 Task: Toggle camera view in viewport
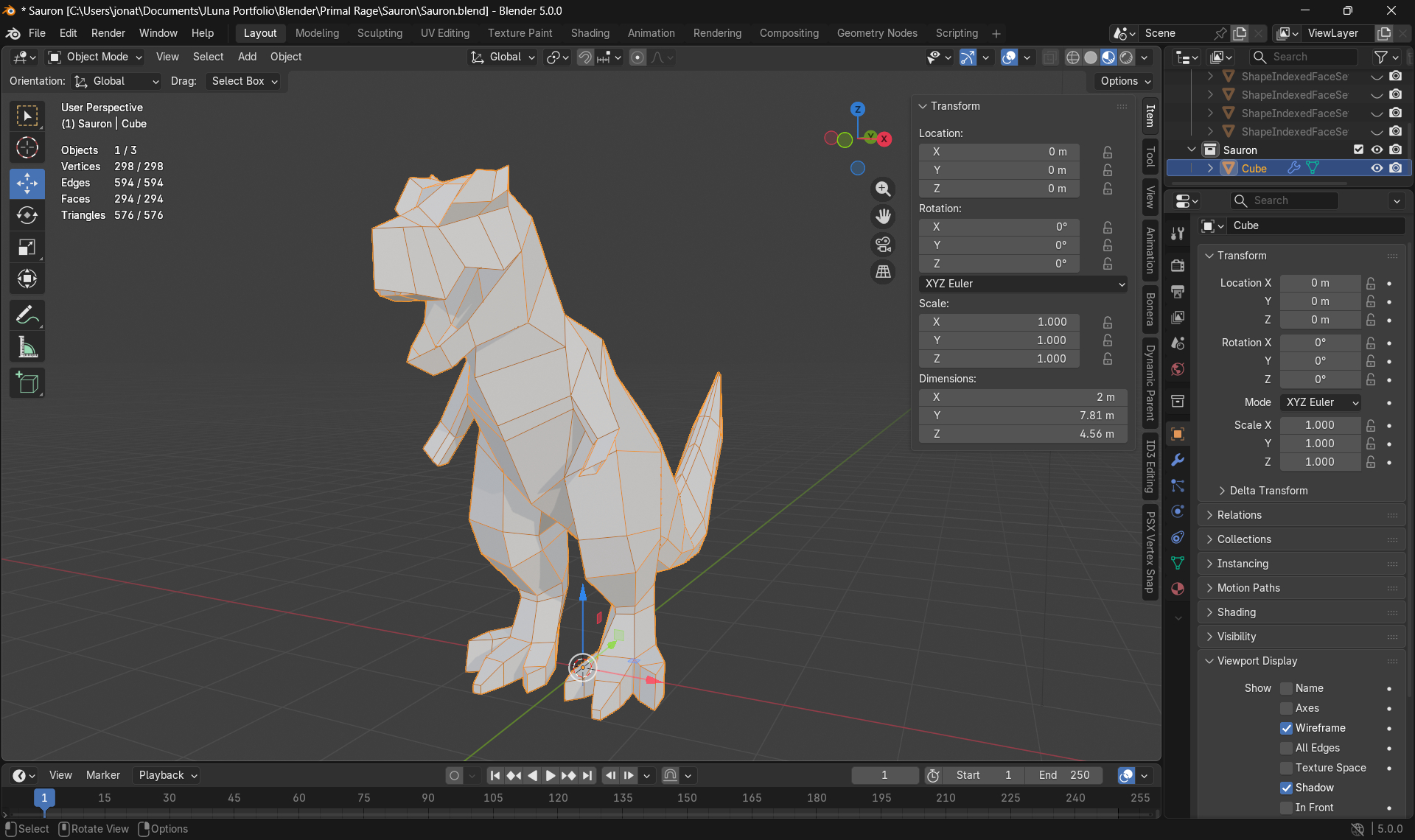[883, 244]
